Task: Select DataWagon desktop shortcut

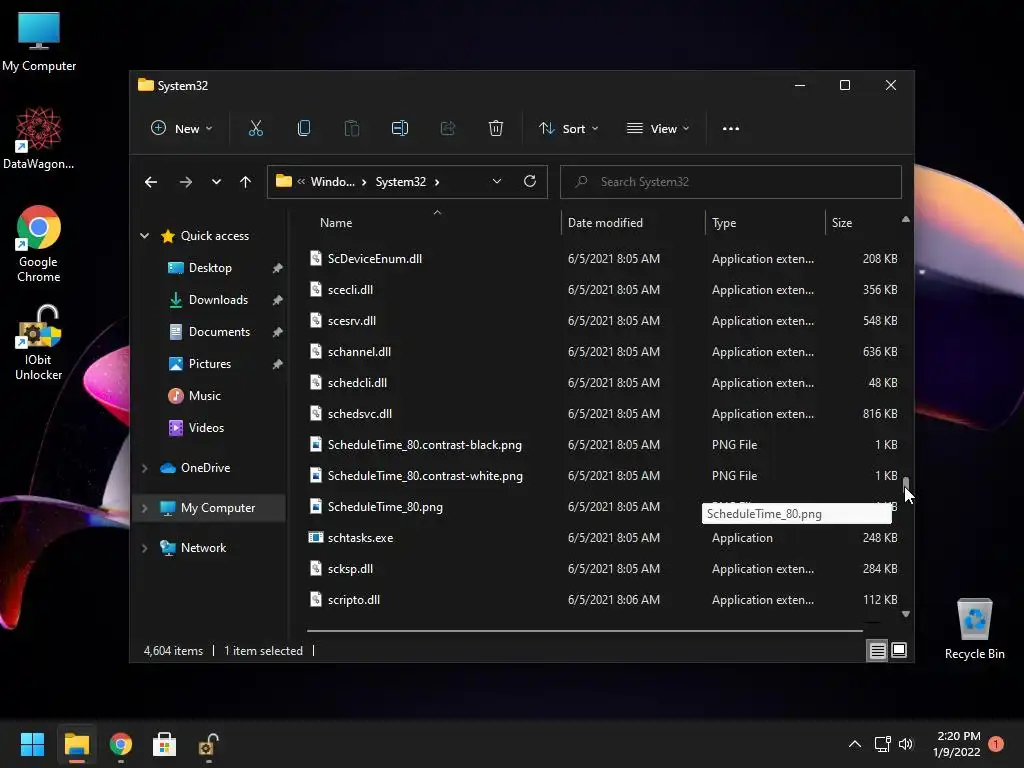Action: point(39,138)
